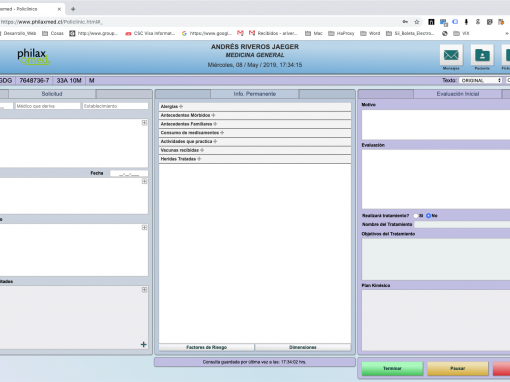Viewport: 510px width, 382px height.
Task: Click the Fecha date field
Action: tap(129, 173)
